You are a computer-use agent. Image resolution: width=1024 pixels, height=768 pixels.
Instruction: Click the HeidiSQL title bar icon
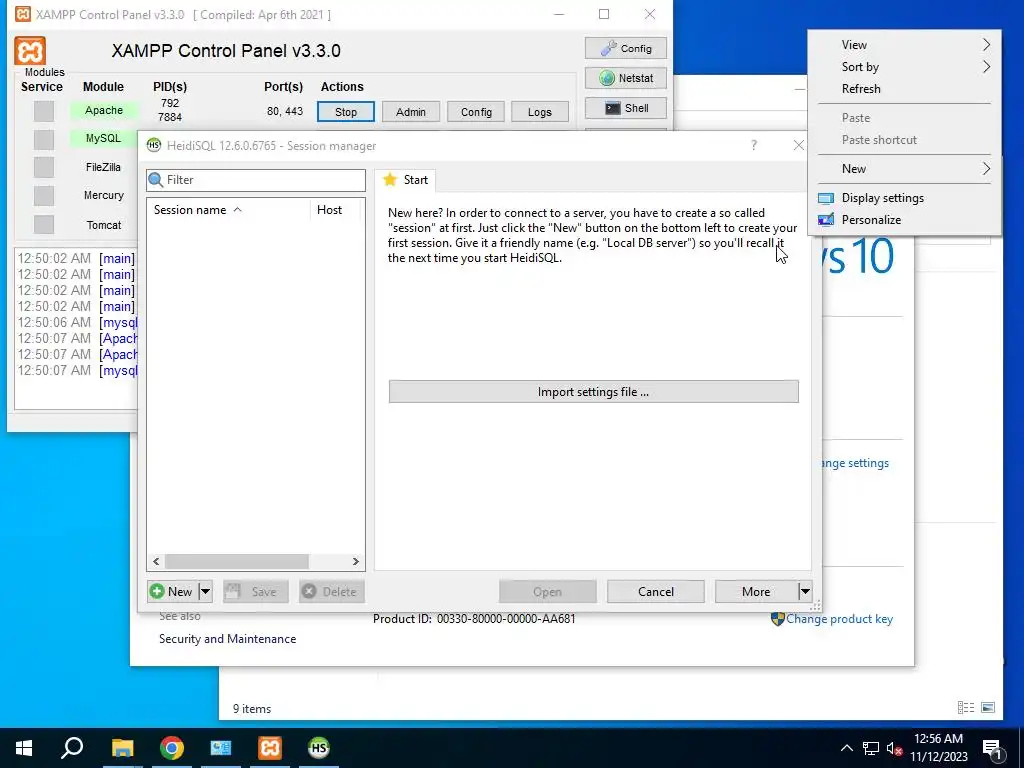pyautogui.click(x=153, y=146)
